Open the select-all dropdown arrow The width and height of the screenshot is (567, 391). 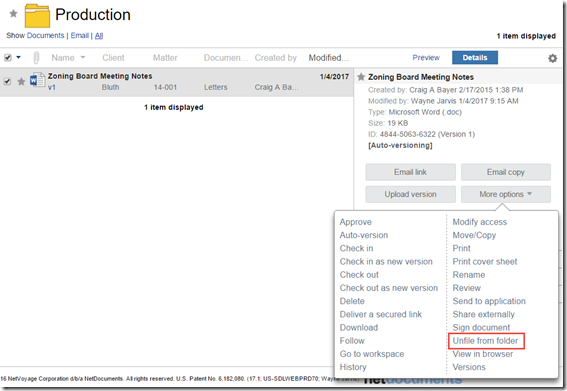18,57
